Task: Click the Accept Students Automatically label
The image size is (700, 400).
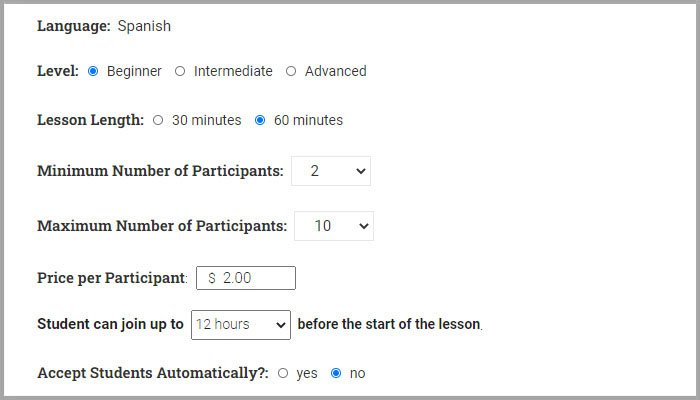Action: [152, 373]
